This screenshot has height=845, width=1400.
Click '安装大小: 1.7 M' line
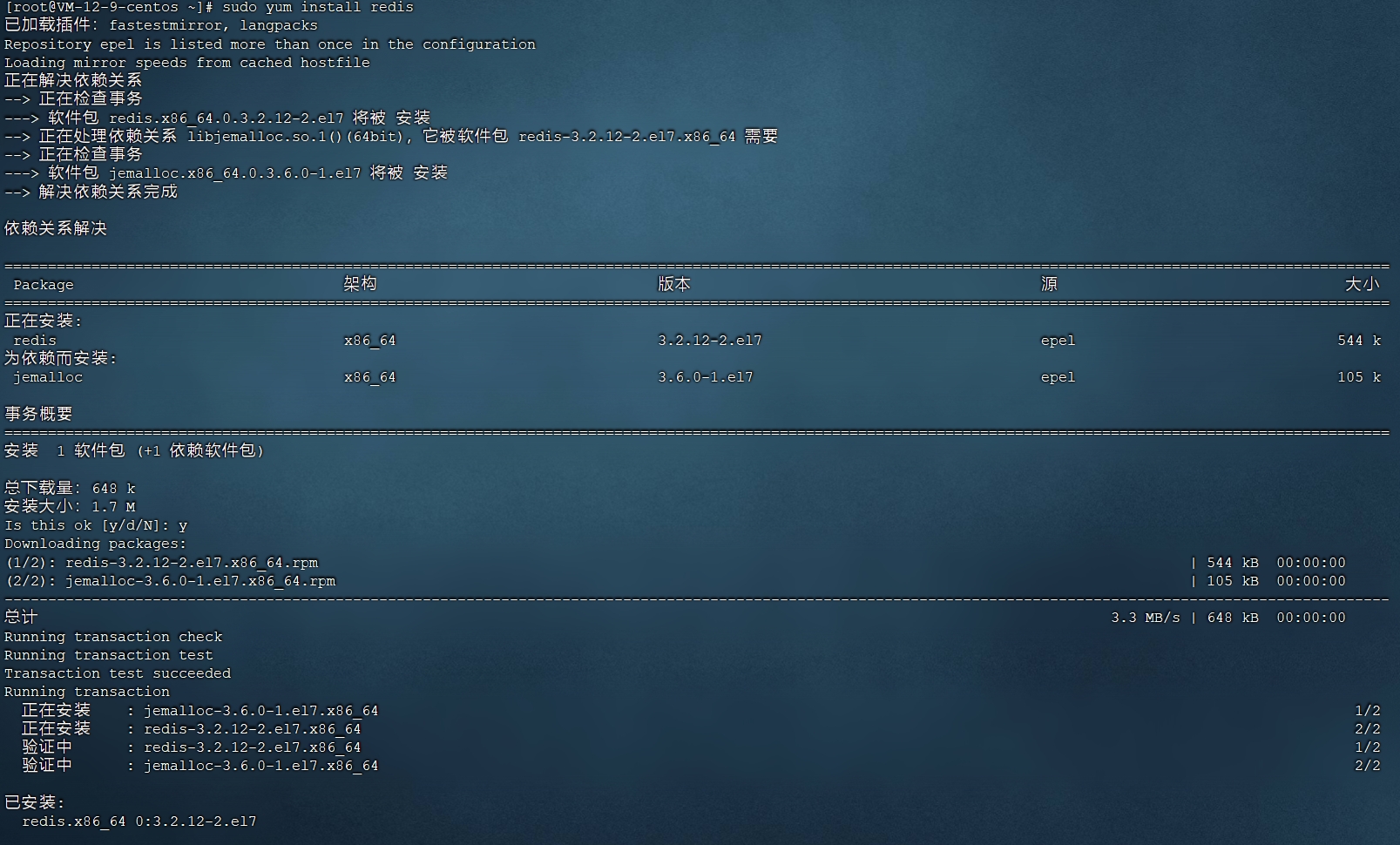point(70,506)
